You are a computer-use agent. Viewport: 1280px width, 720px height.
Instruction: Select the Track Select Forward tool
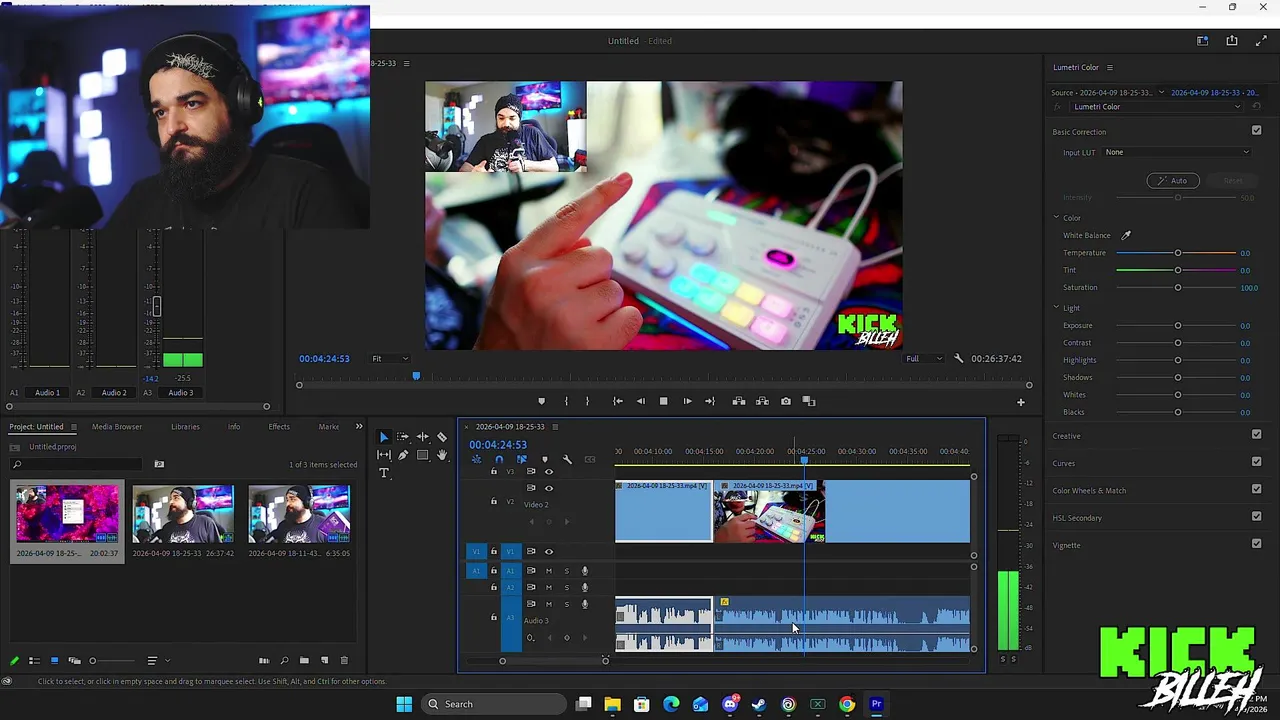tap(402, 437)
